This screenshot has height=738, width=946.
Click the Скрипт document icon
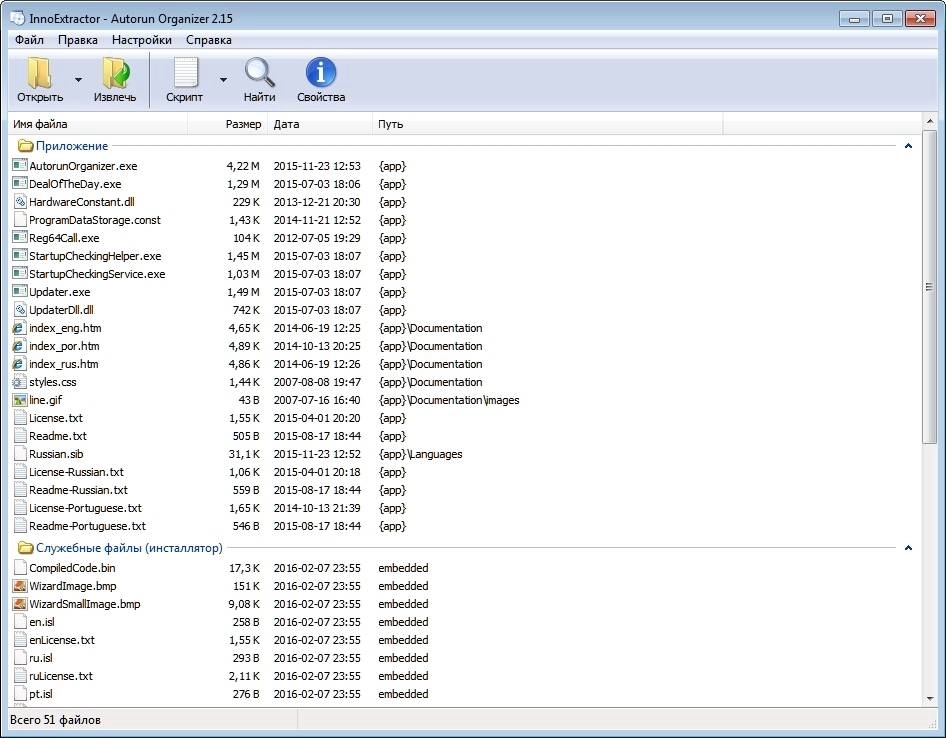(x=185, y=73)
